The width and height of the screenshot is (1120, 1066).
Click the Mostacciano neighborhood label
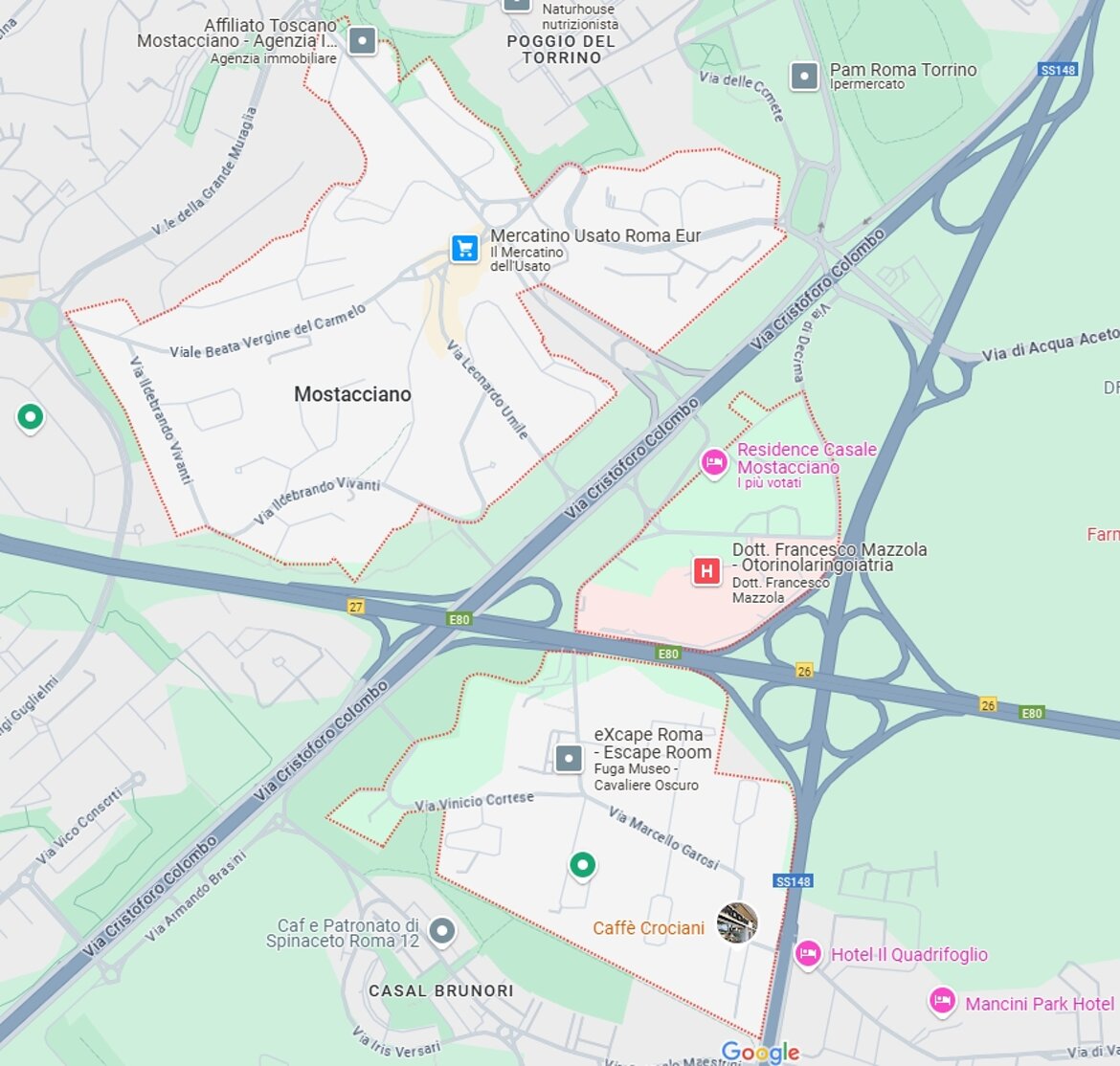pyautogui.click(x=353, y=394)
